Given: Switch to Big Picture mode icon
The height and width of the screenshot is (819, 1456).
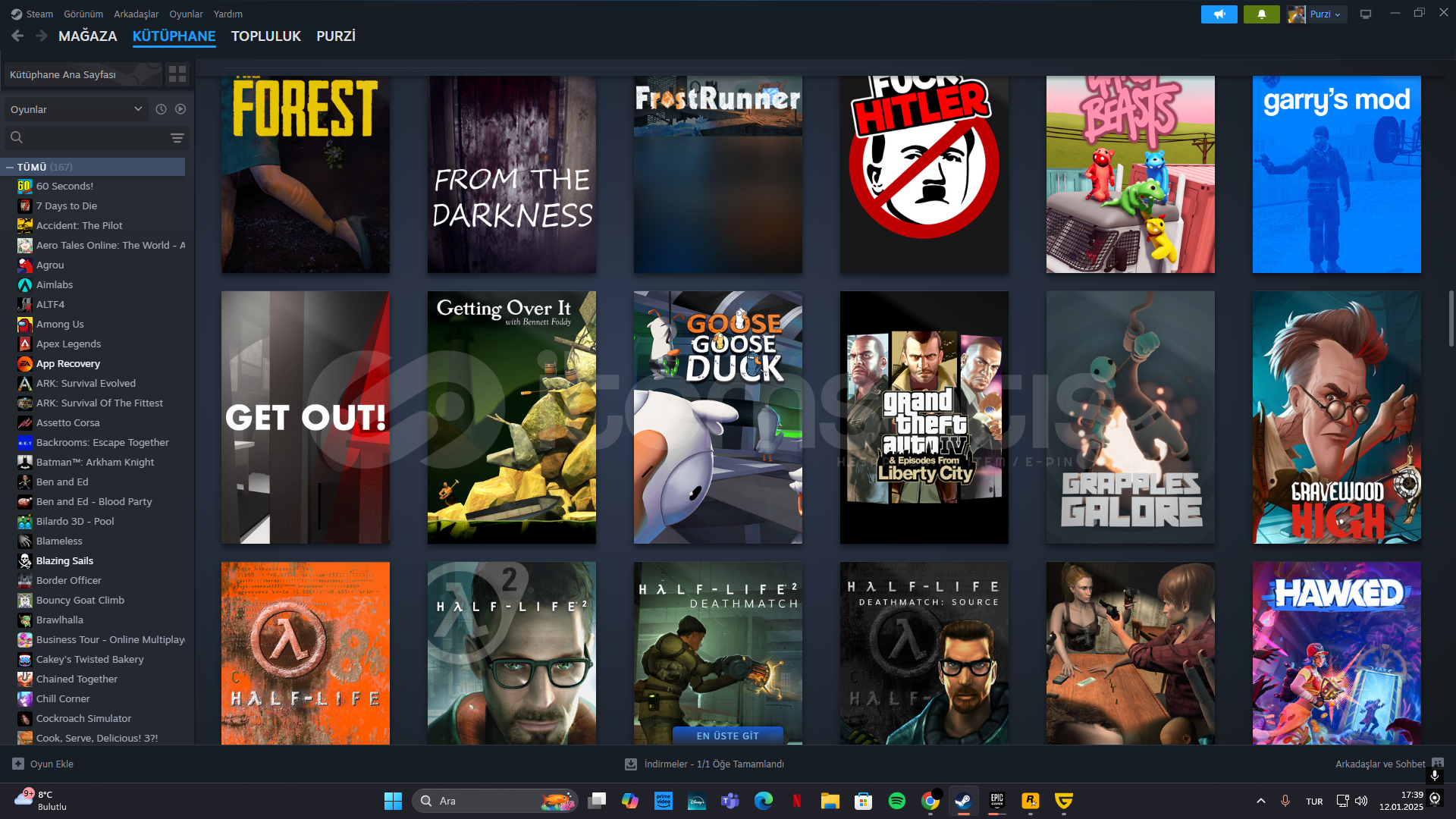Looking at the screenshot, I should 1366,14.
